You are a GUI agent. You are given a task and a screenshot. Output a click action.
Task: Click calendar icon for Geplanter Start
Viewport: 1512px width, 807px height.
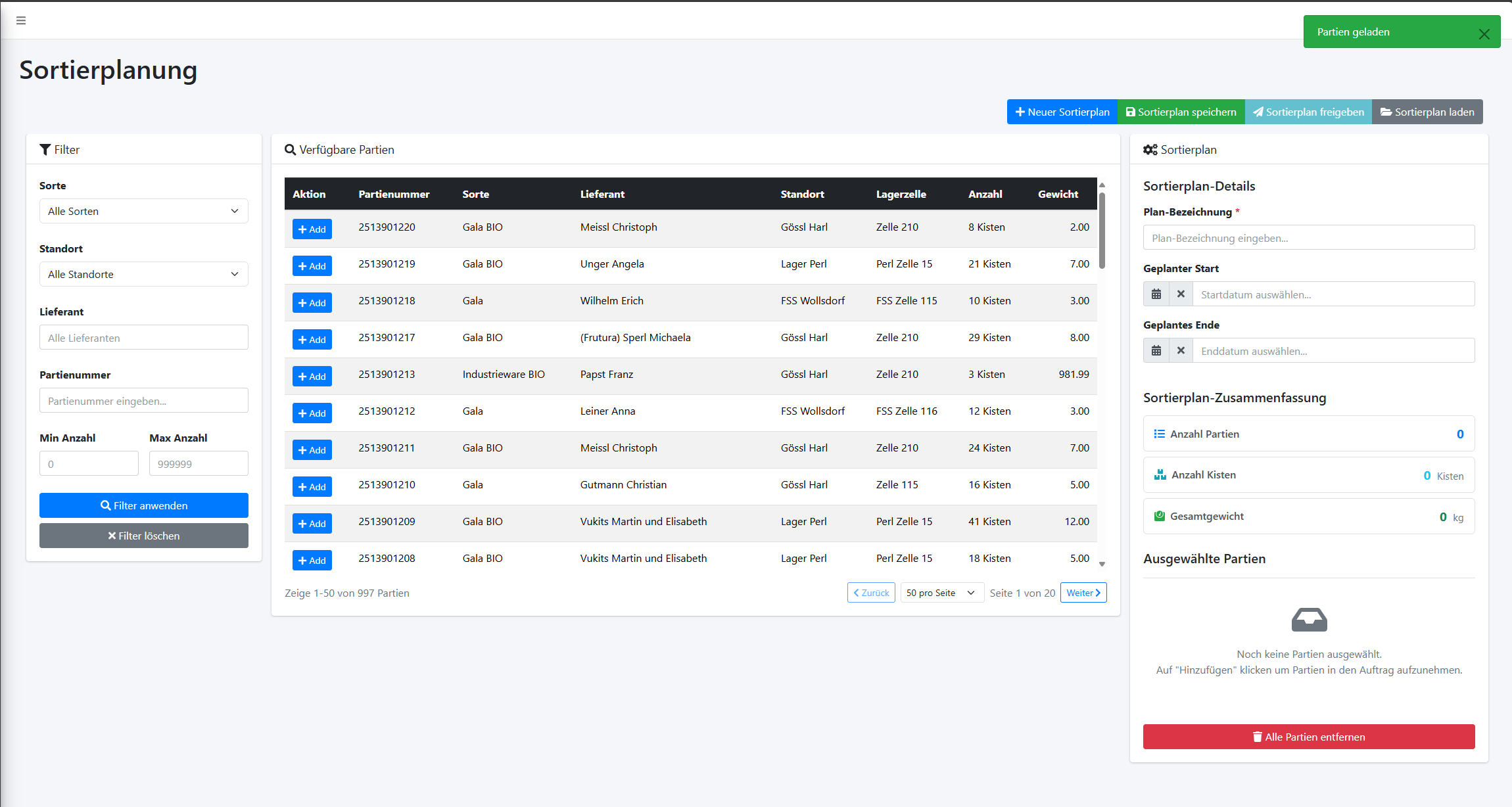click(x=1156, y=294)
